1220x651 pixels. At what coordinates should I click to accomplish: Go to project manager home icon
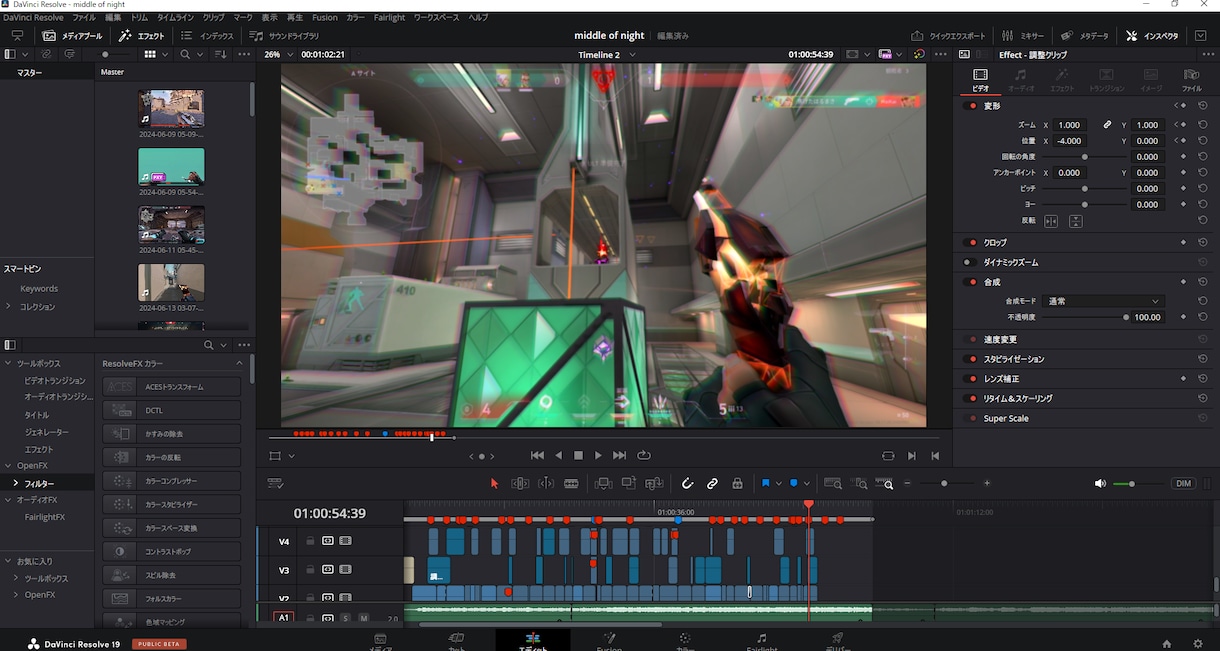(1167, 643)
